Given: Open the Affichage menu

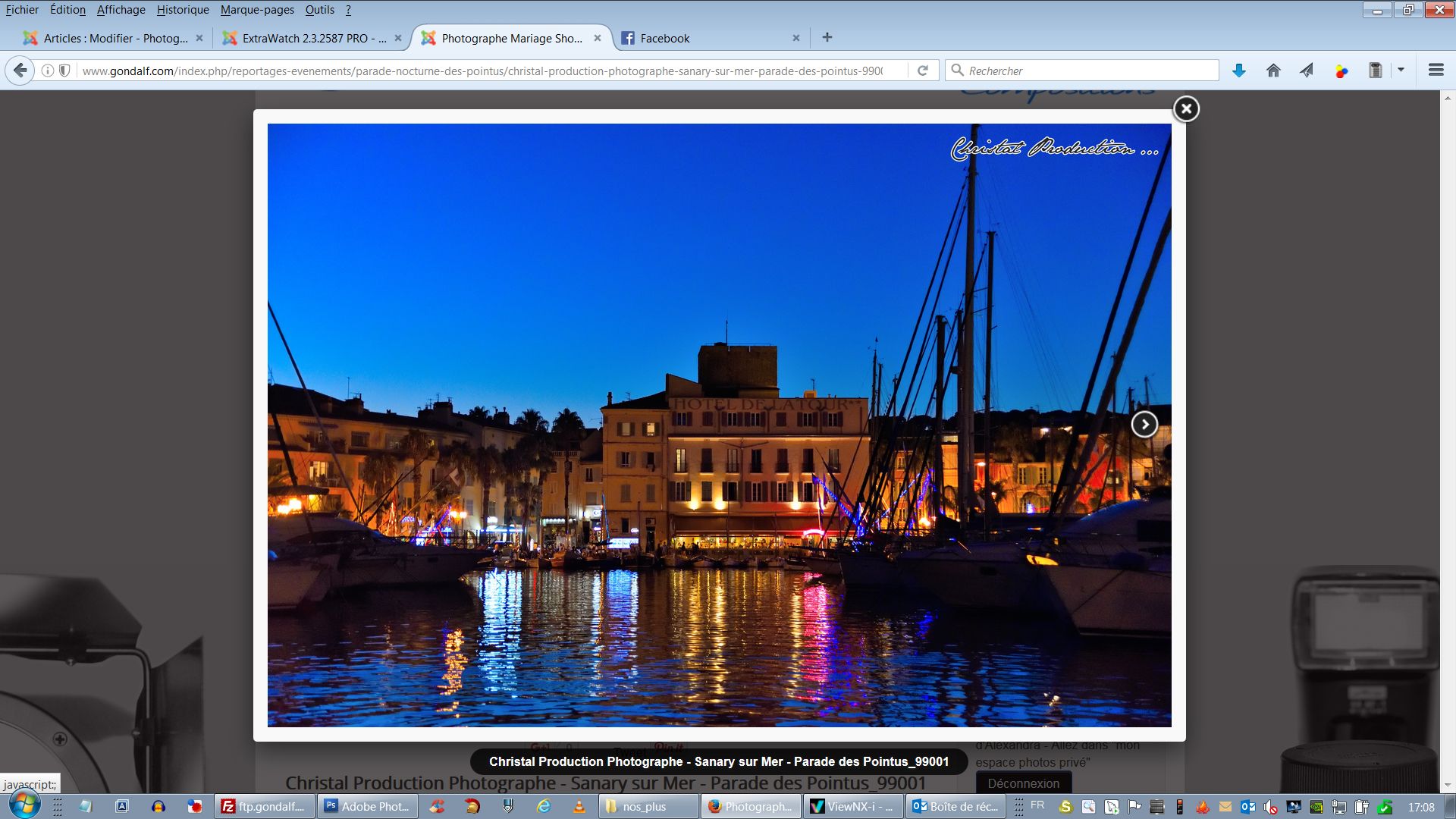Looking at the screenshot, I should point(121,10).
